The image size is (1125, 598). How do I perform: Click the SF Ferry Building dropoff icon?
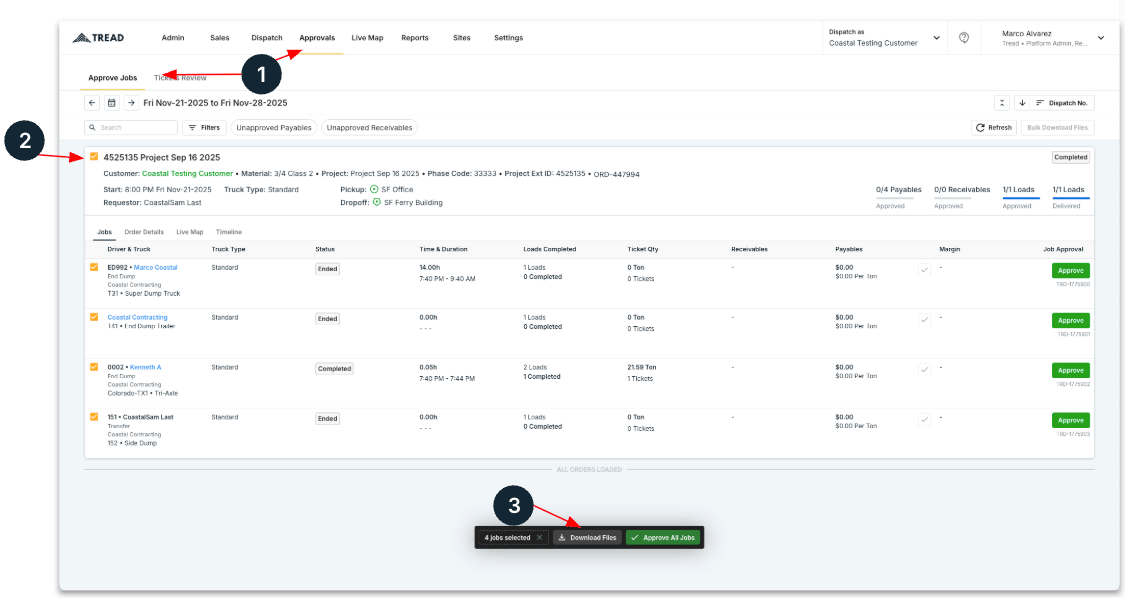pyautogui.click(x=377, y=202)
